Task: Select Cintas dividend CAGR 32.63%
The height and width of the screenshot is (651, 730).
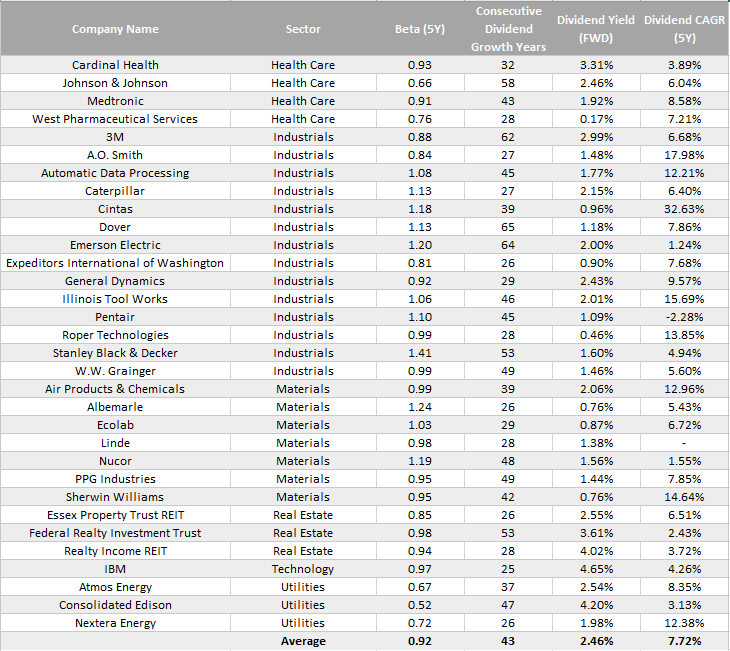Action: coord(684,209)
